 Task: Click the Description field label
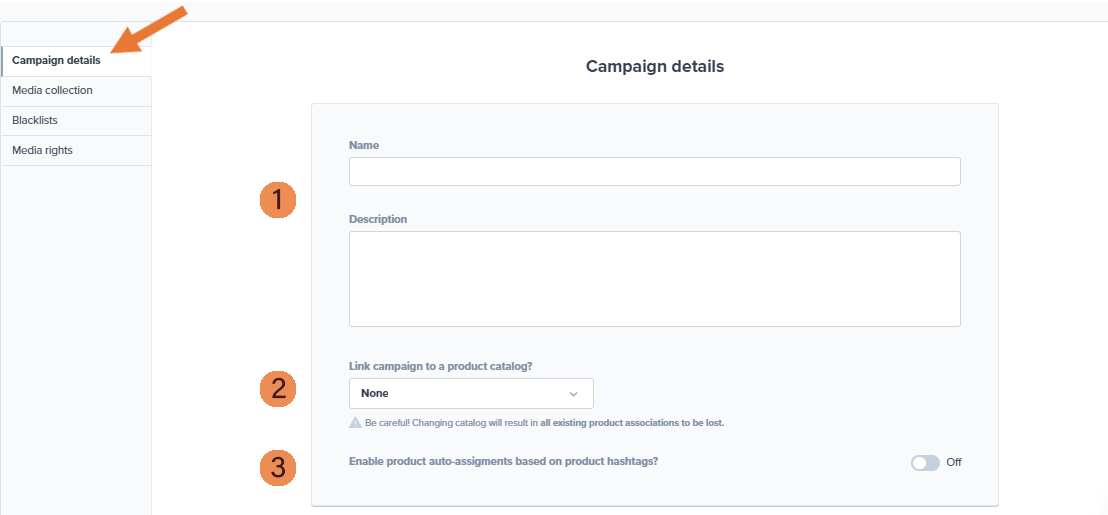coord(378,219)
